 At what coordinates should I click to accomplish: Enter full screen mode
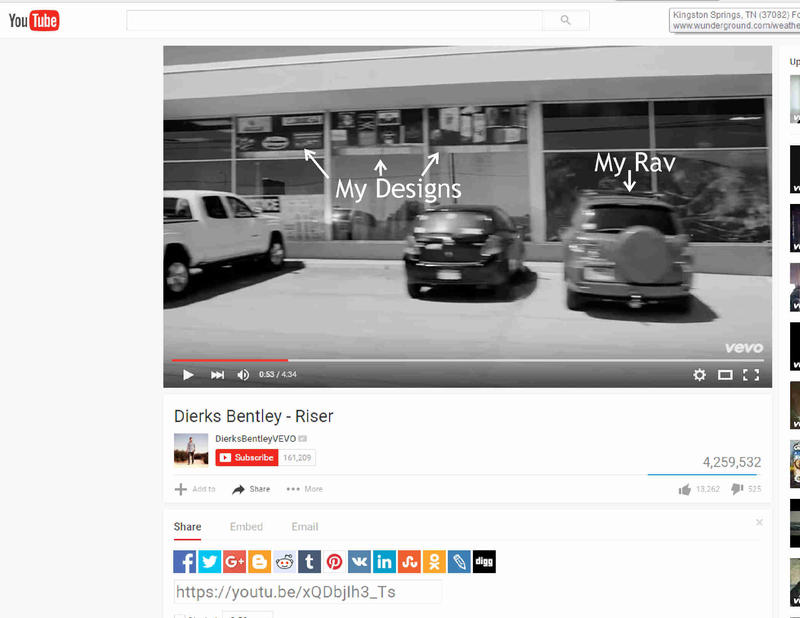coord(751,375)
